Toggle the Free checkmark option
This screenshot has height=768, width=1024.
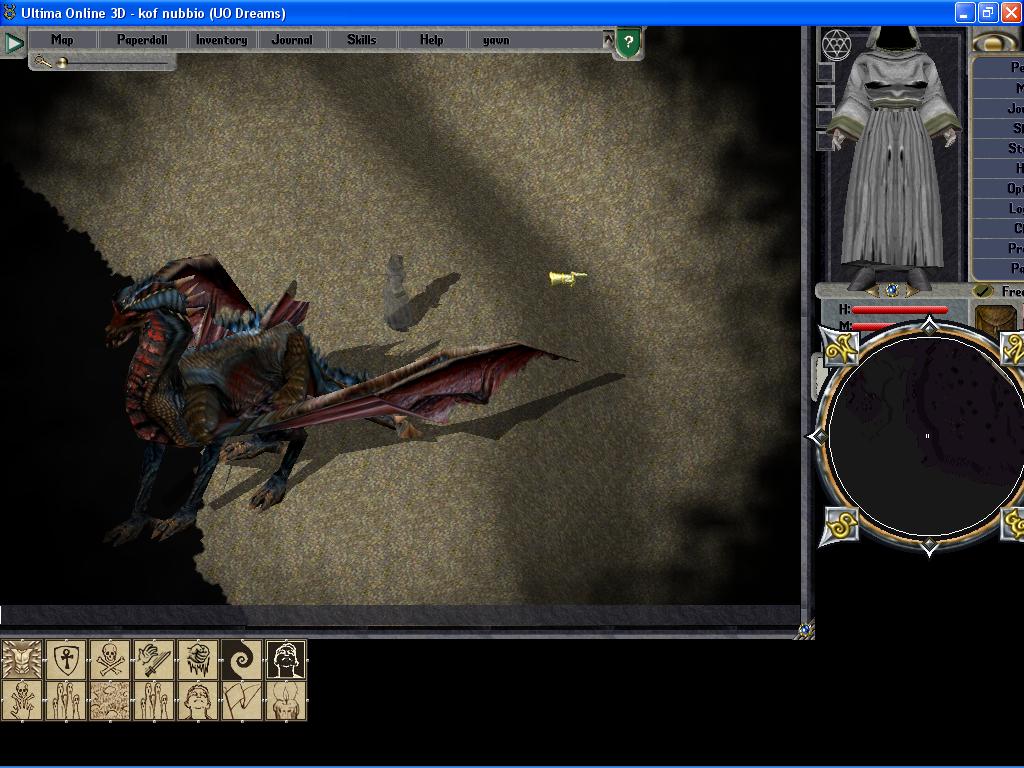pyautogui.click(x=982, y=291)
